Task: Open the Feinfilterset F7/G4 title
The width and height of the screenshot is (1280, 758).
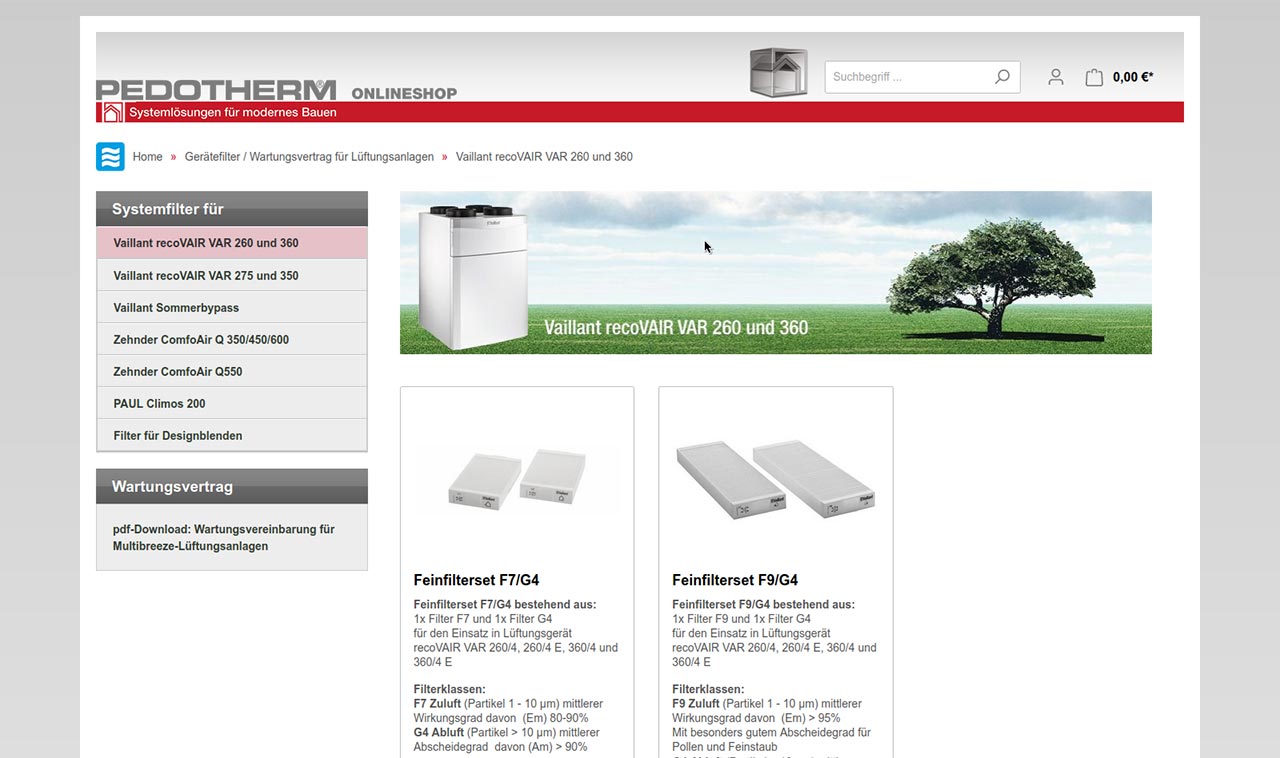Action: point(477,580)
